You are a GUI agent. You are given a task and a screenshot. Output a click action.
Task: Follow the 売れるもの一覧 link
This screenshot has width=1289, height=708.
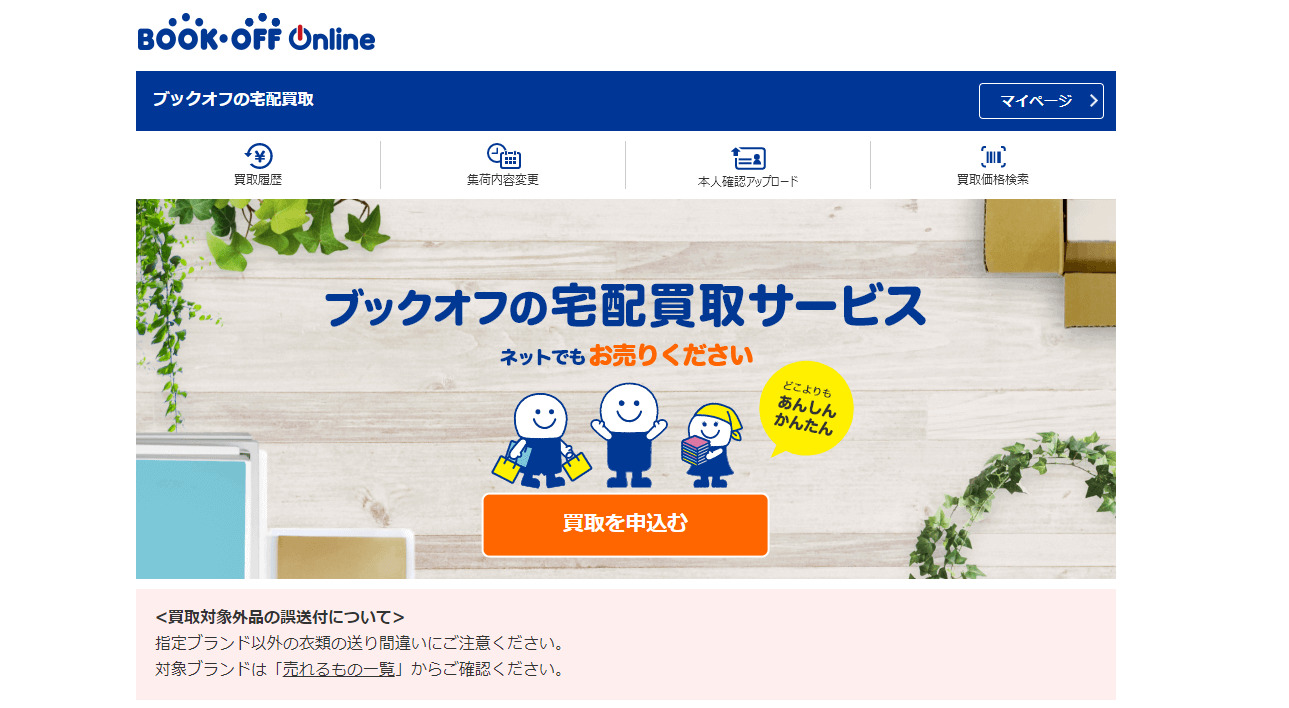pyautogui.click(x=339, y=669)
